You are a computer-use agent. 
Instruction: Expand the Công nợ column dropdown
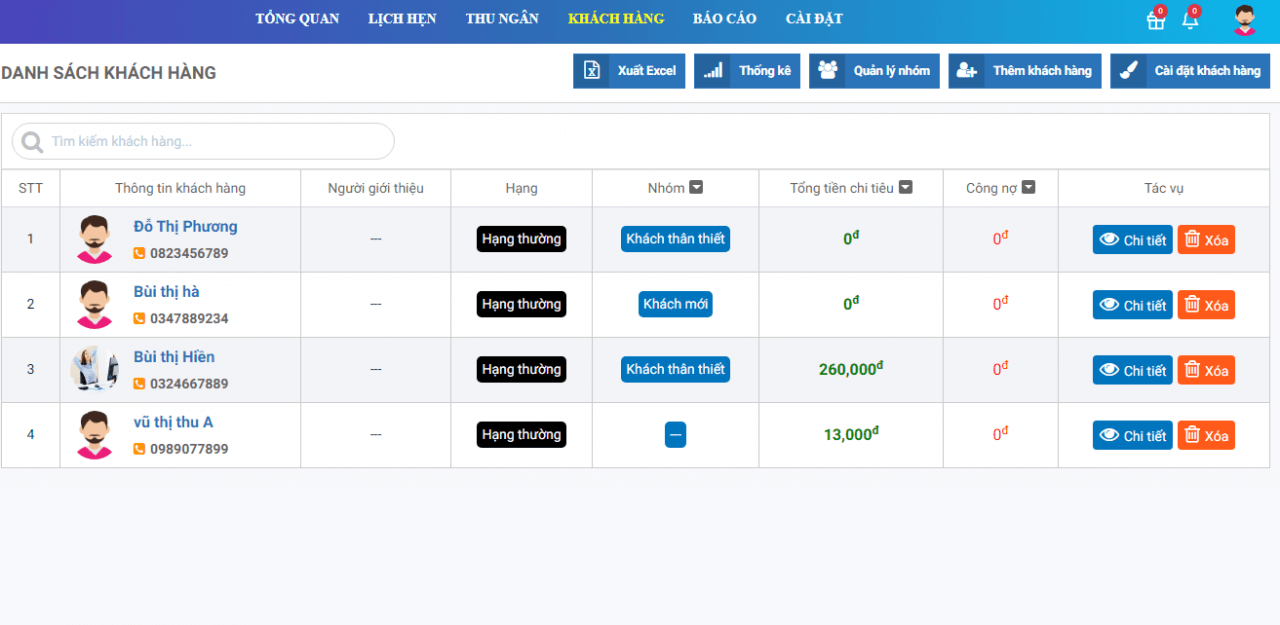coord(1028,187)
